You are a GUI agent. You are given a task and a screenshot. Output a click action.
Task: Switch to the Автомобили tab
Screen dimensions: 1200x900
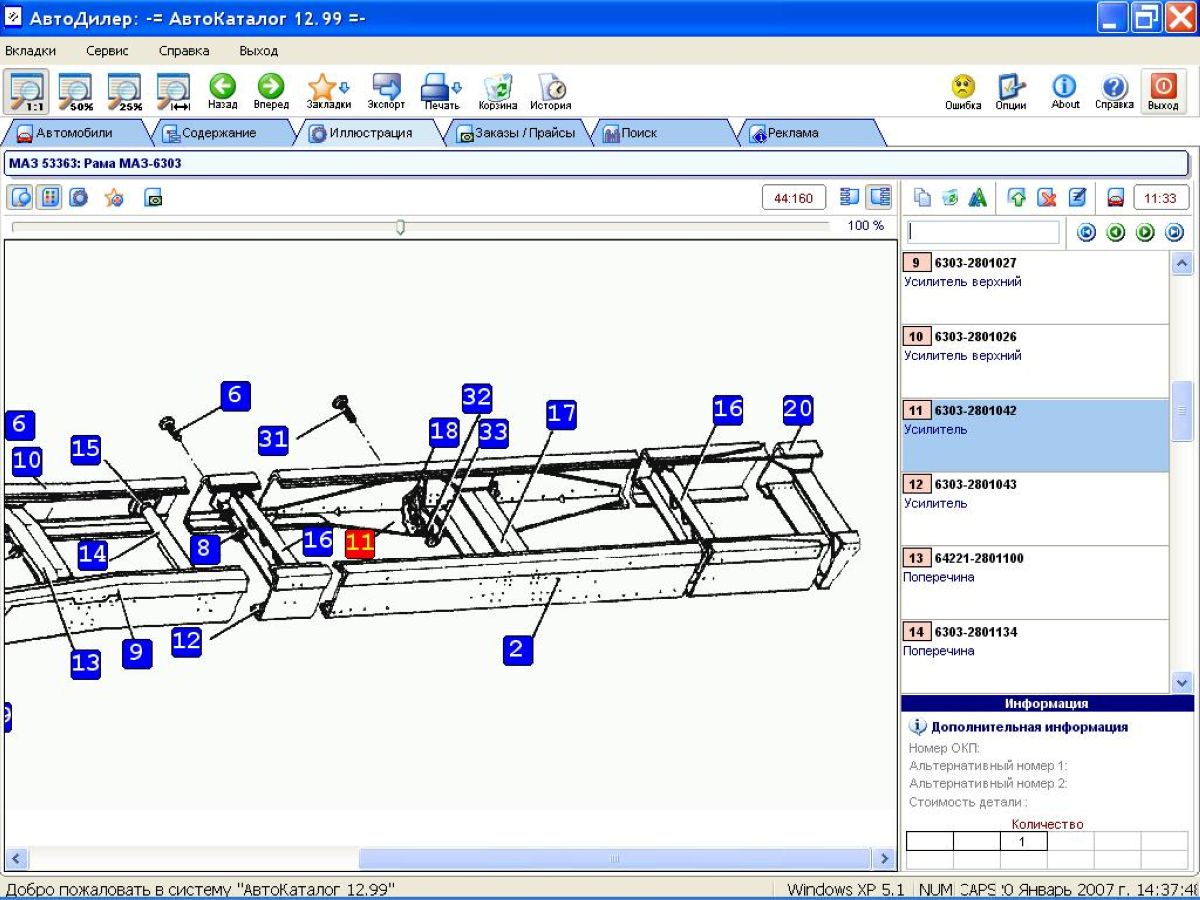[74, 133]
